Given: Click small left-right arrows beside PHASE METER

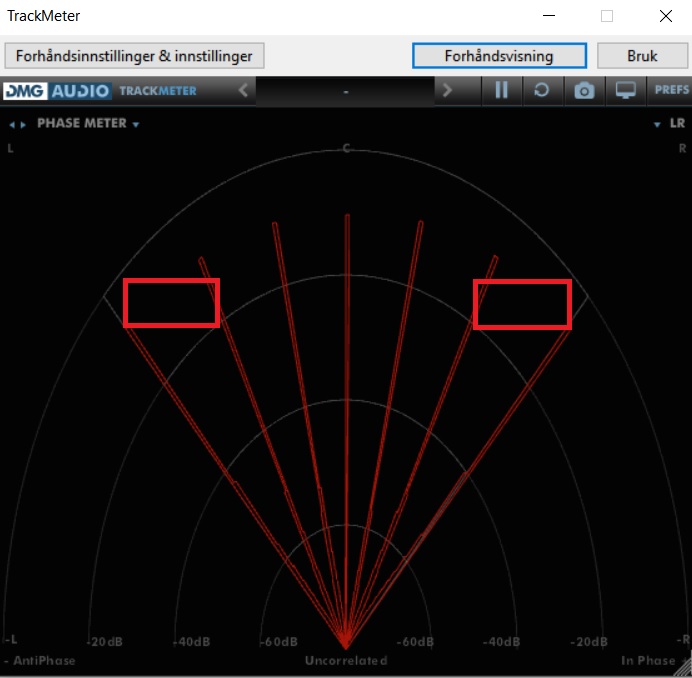Looking at the screenshot, I should (18, 125).
